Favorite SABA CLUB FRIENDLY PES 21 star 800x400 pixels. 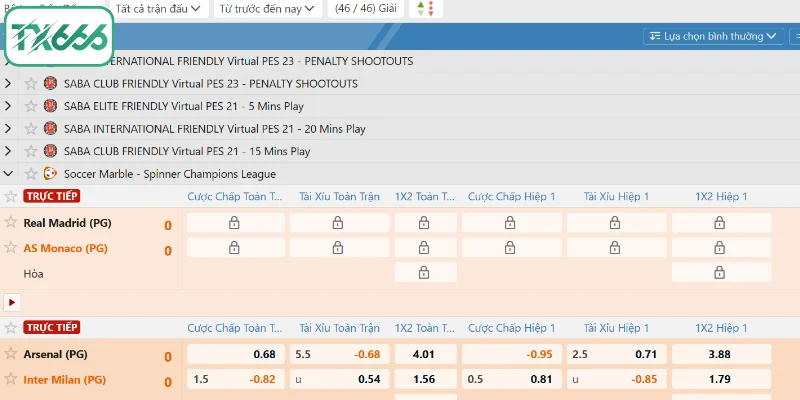[x=31, y=151]
